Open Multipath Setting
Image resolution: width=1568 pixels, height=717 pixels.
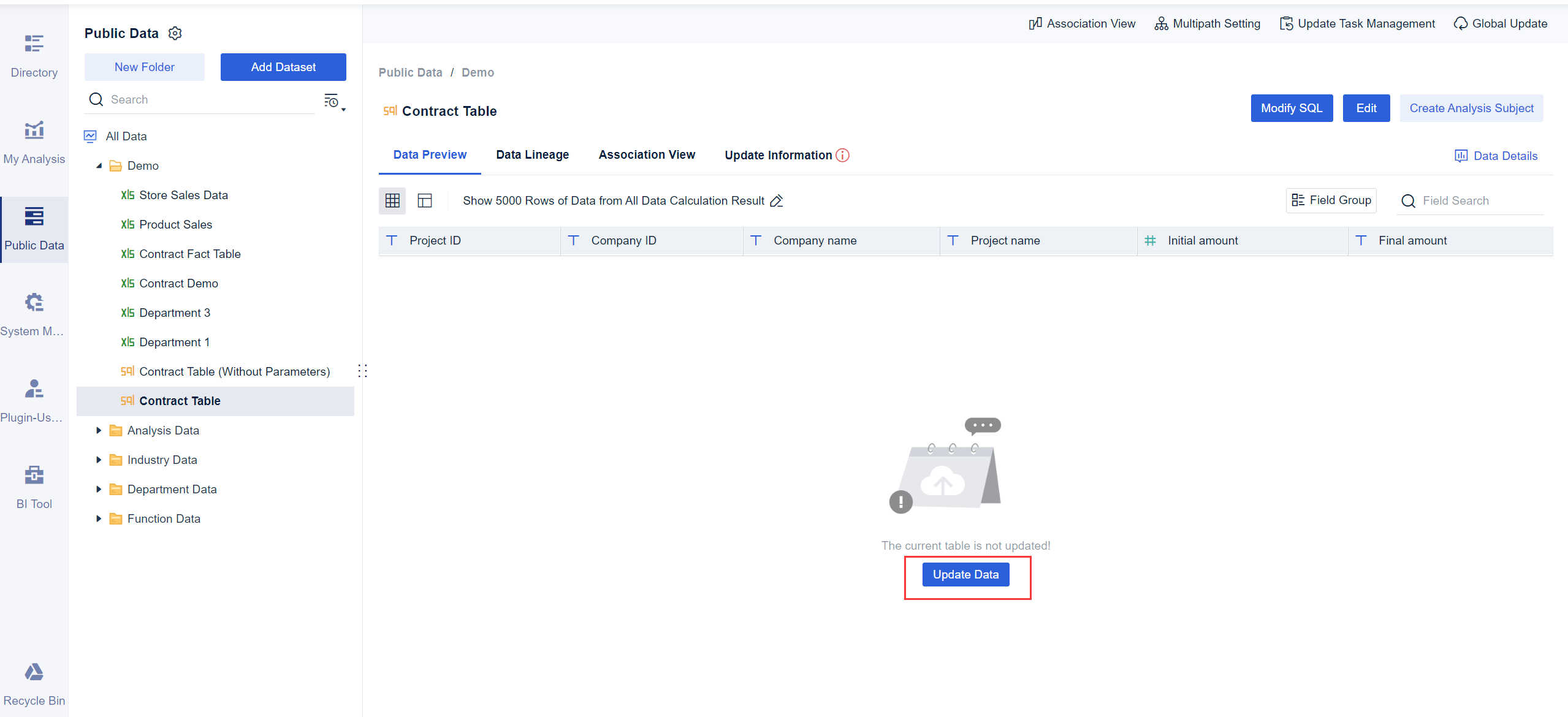[1207, 23]
